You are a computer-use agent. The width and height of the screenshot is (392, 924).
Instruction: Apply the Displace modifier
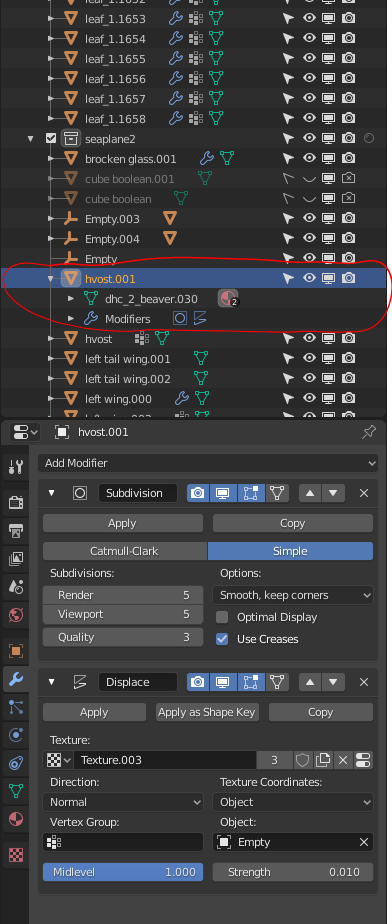pyautogui.click(x=94, y=712)
